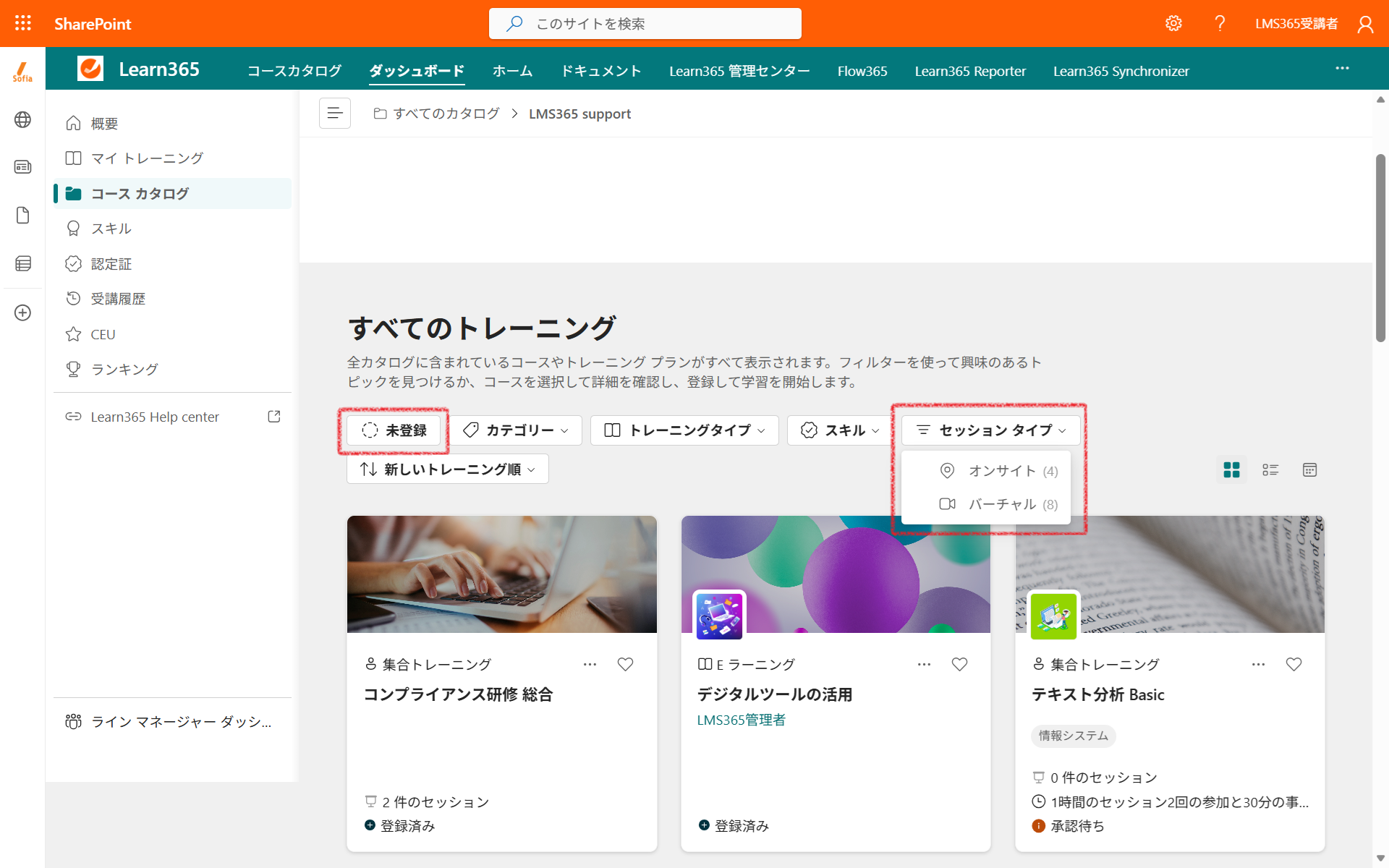Open ライン マネージャー ダッシュボード link

(x=172, y=721)
